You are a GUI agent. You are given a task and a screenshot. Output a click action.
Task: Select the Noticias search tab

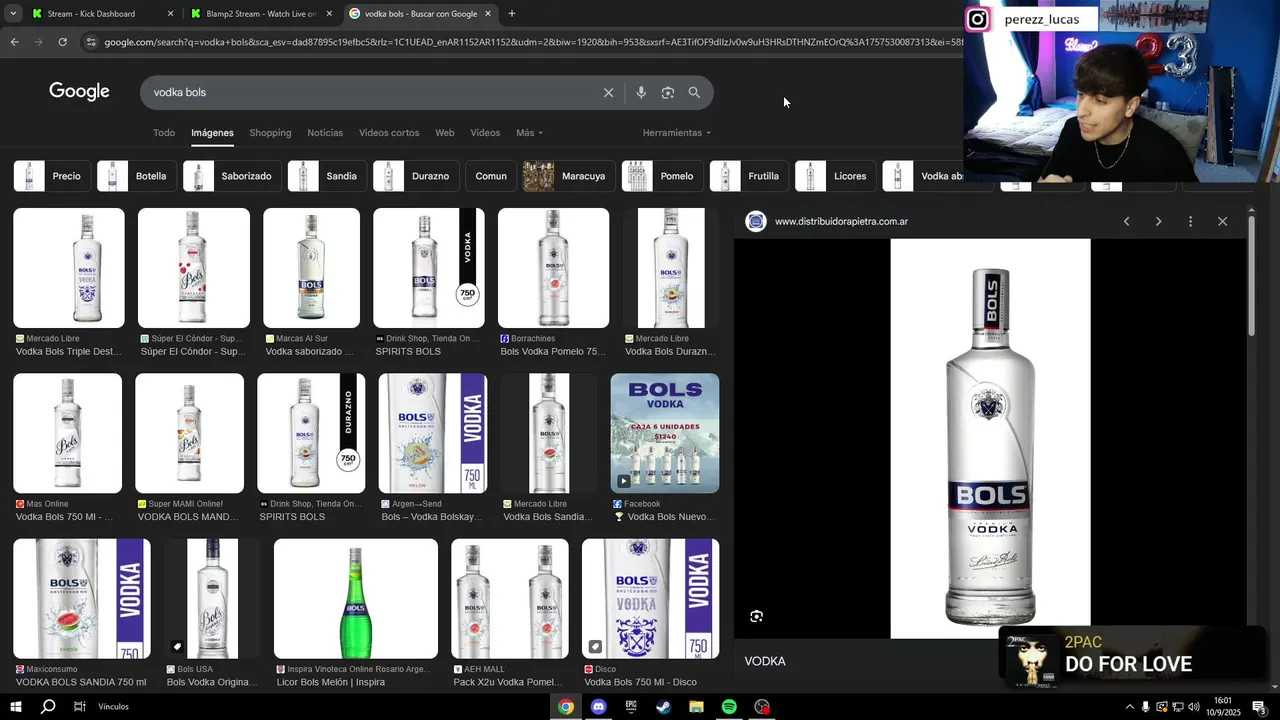pyautogui.click(x=325, y=133)
